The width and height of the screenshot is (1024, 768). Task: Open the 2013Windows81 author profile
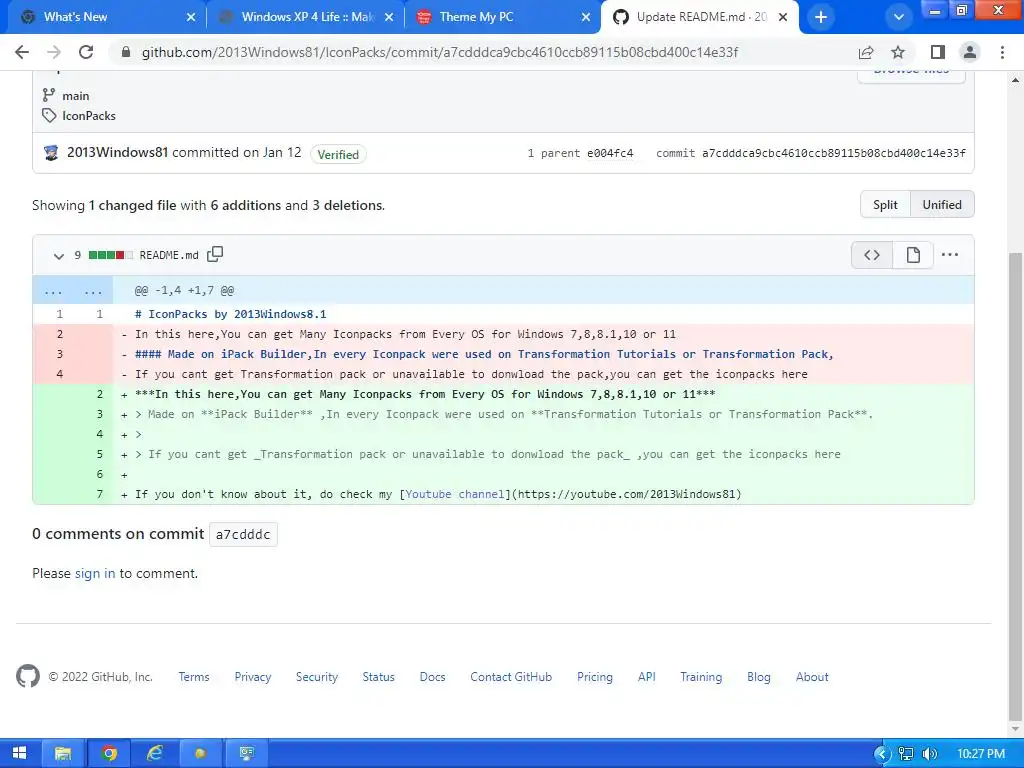(x=118, y=153)
